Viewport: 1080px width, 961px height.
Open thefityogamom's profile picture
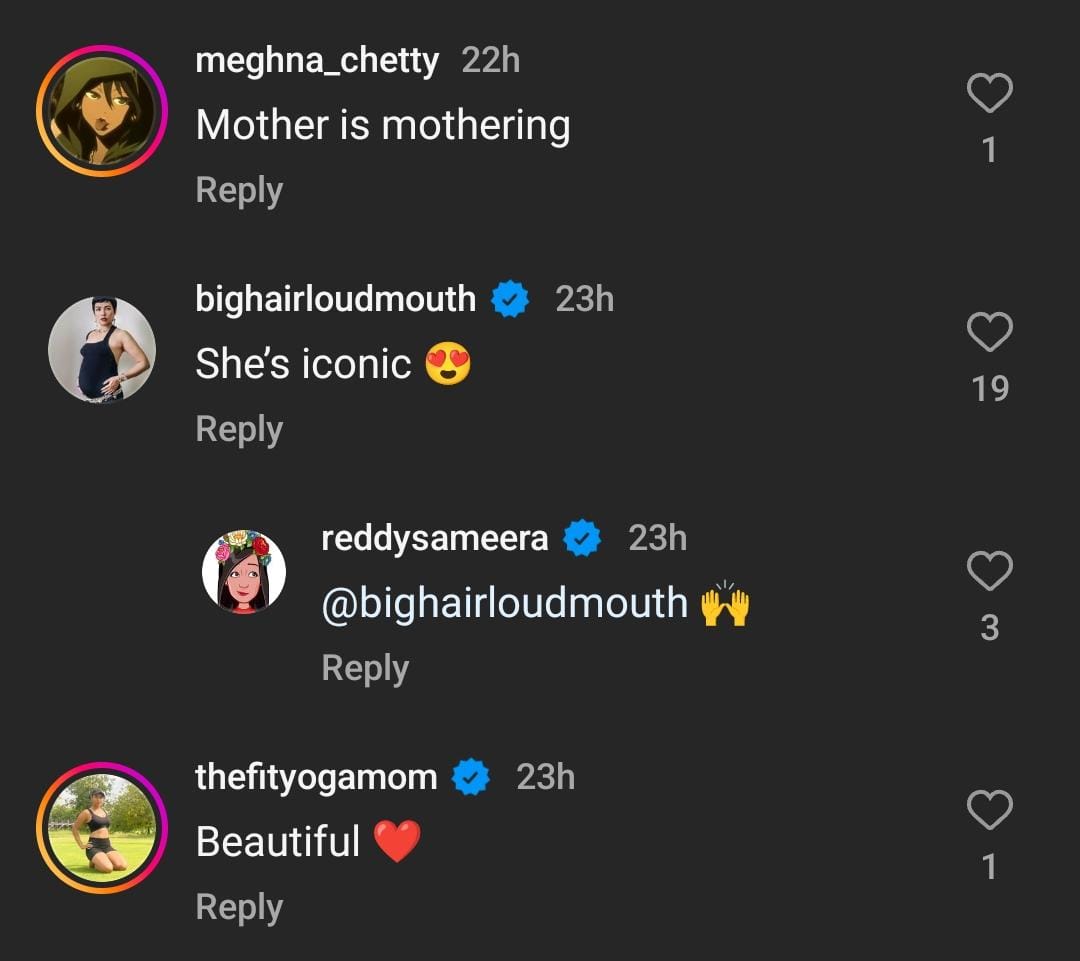coord(101,828)
